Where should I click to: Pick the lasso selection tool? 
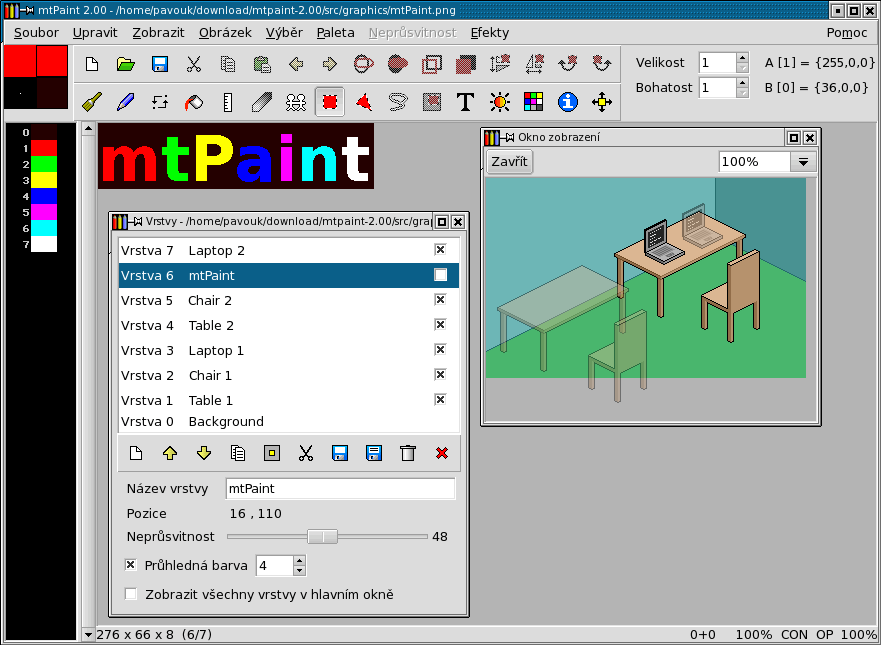398,102
